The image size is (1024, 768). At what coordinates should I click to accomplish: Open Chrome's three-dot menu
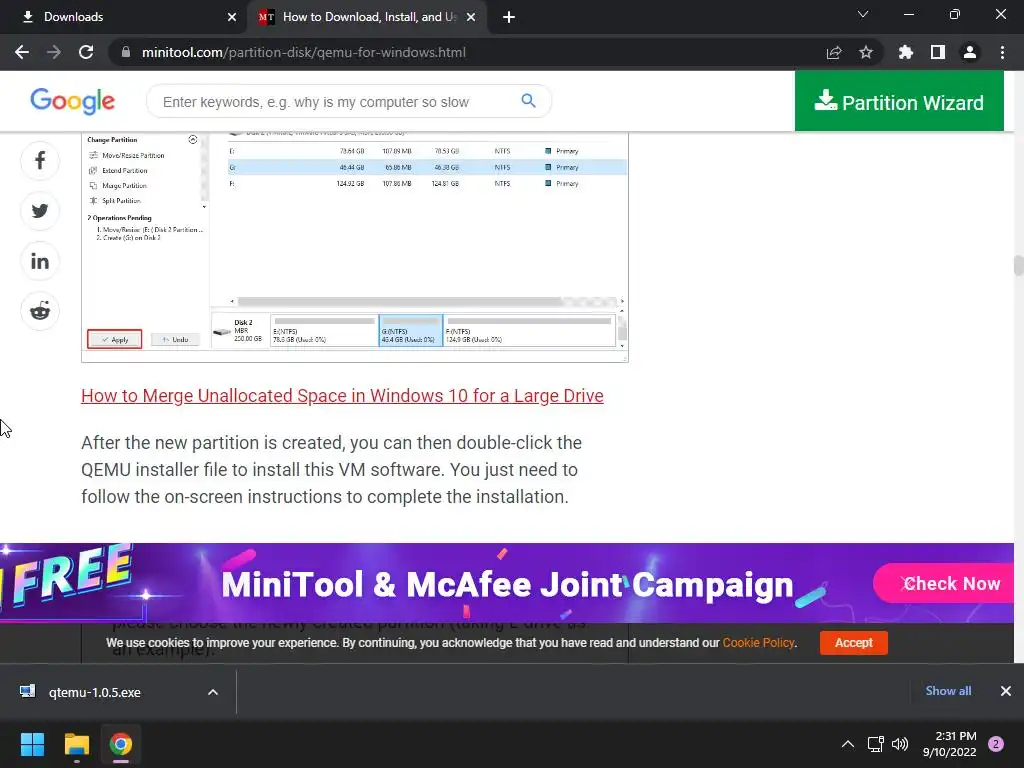1002,52
